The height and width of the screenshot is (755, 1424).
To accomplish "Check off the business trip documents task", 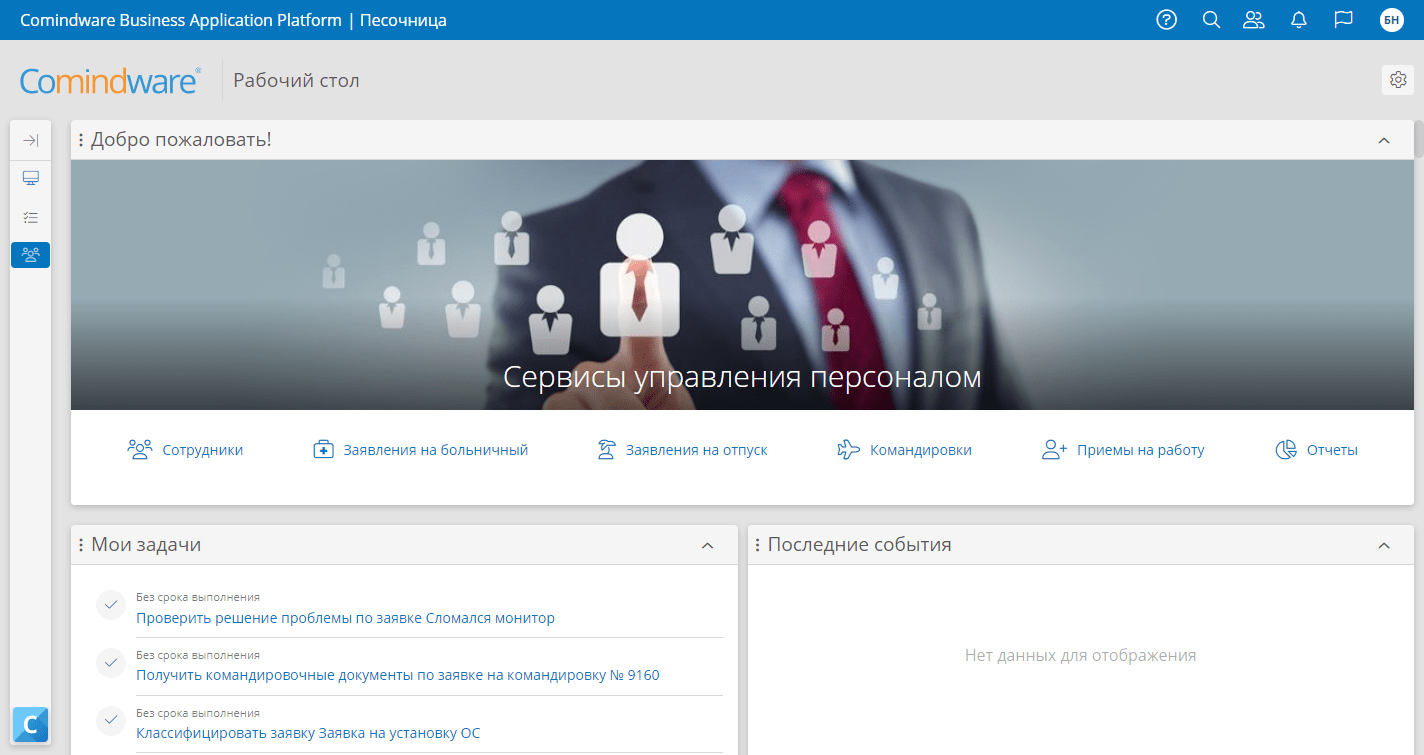I will (x=110, y=663).
